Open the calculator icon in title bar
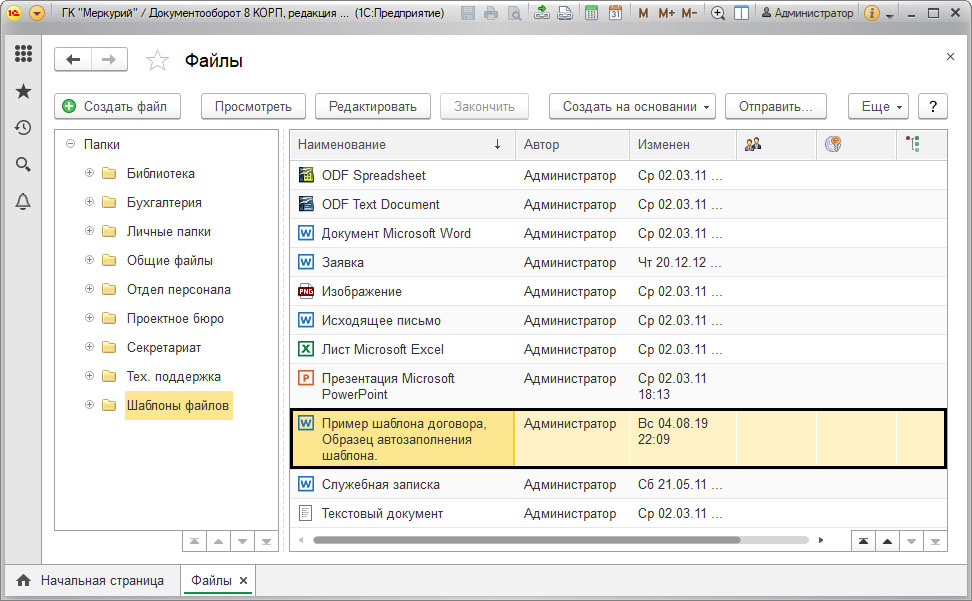 (591, 12)
